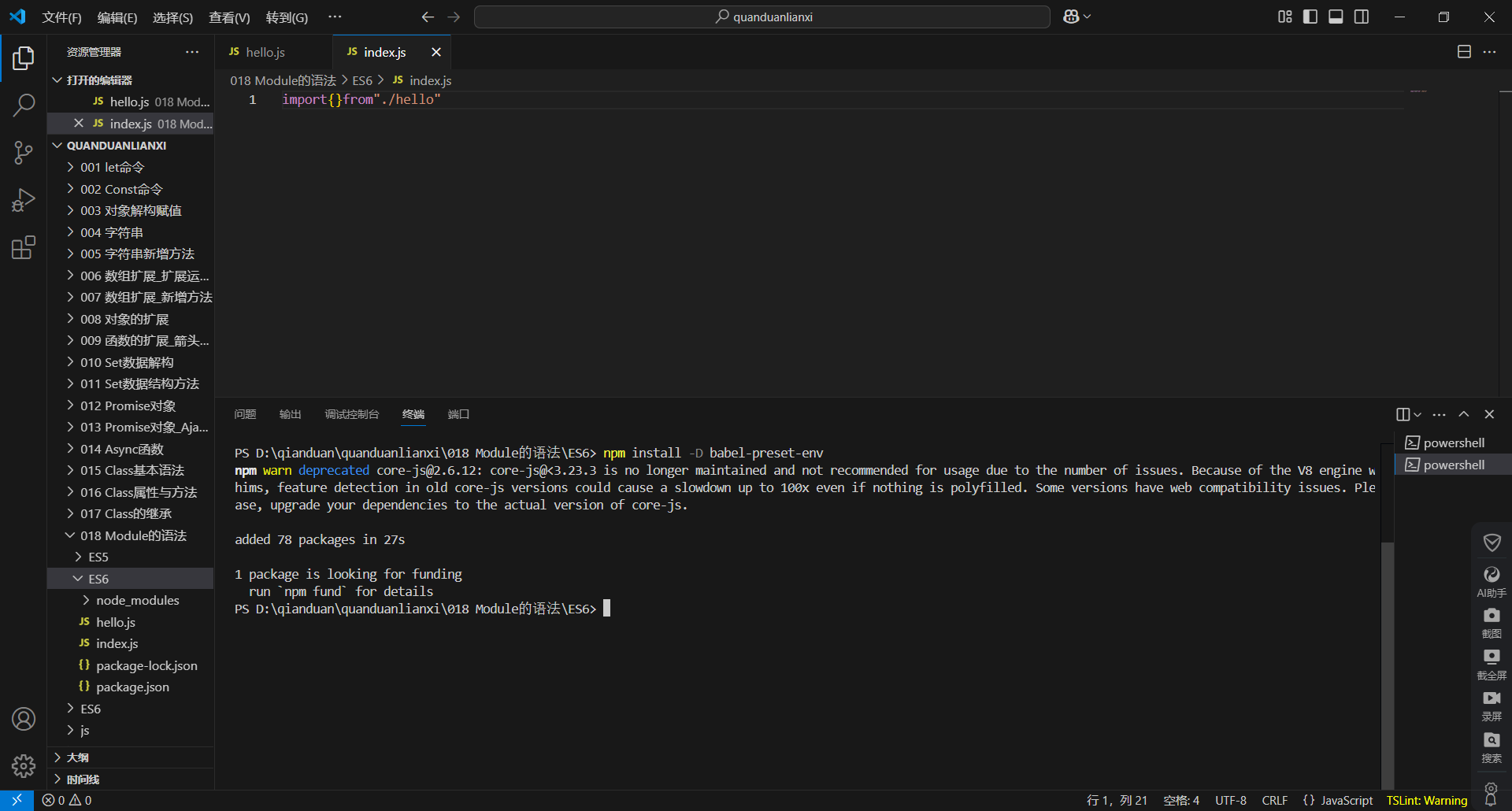Open Source Control view
Image resolution: width=1512 pixels, height=811 pixels.
click(x=24, y=153)
